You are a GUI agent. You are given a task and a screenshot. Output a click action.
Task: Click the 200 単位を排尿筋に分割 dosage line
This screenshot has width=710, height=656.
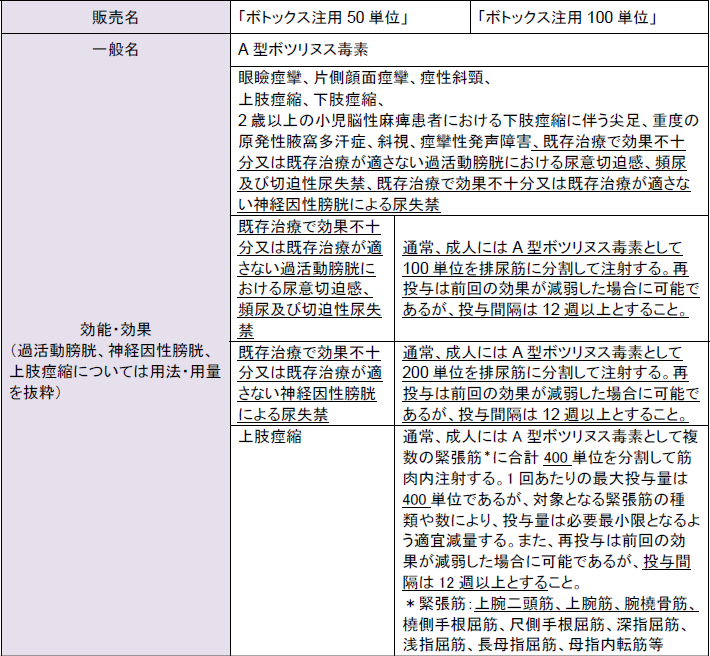(x=545, y=373)
